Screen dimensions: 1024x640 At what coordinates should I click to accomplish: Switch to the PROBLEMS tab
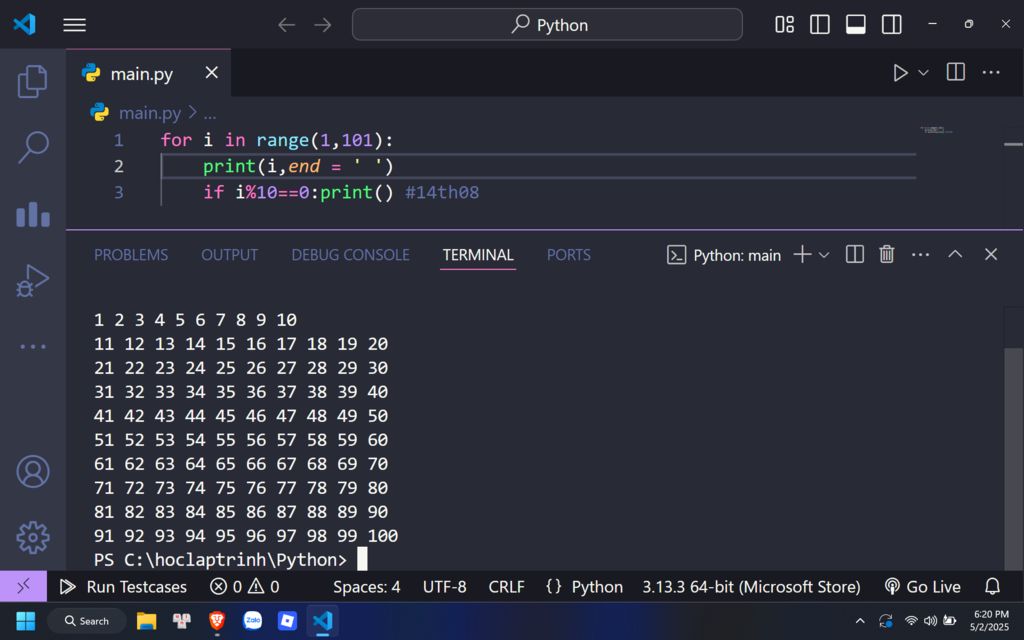click(x=131, y=255)
